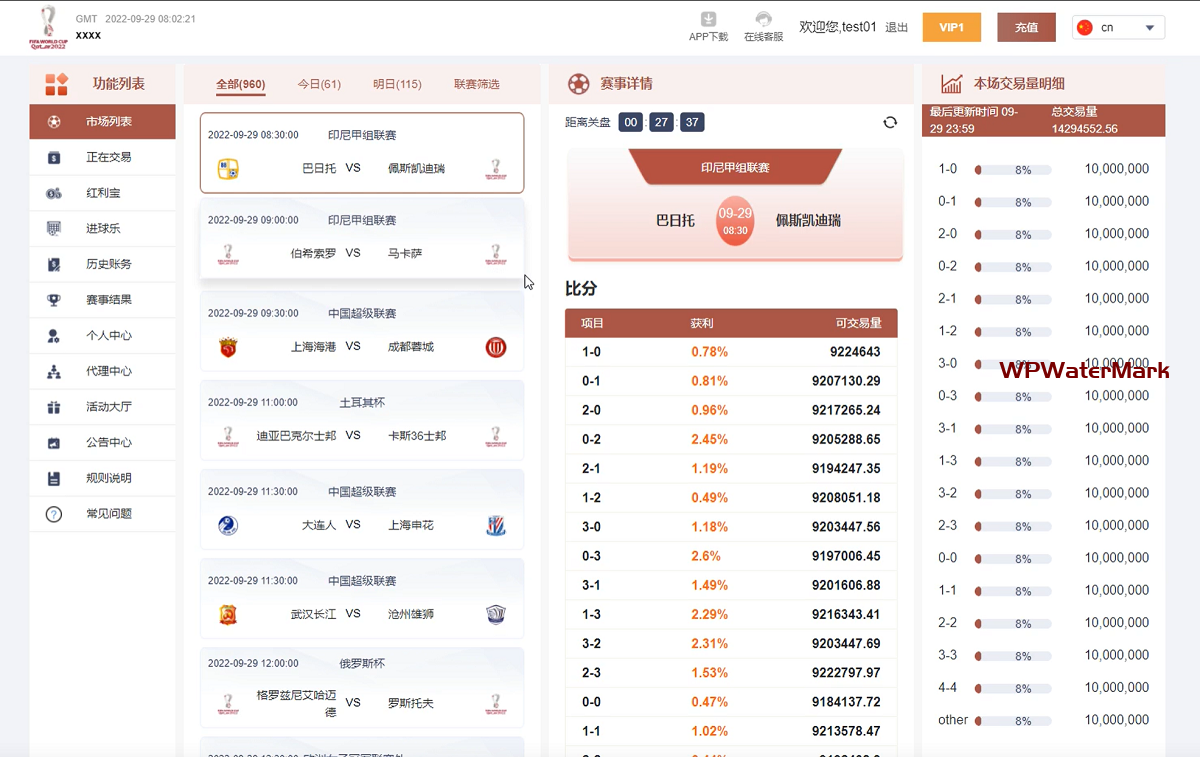Open the 联赛筛选 league filter

476,85
